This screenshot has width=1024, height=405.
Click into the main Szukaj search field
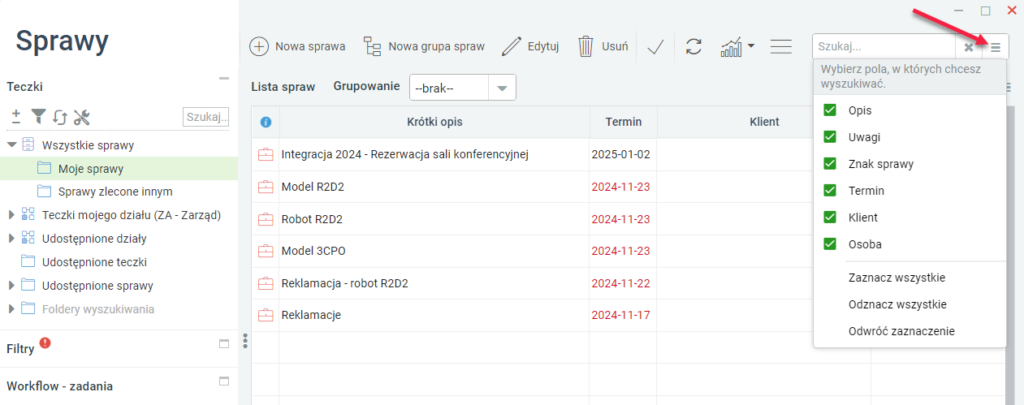884,47
